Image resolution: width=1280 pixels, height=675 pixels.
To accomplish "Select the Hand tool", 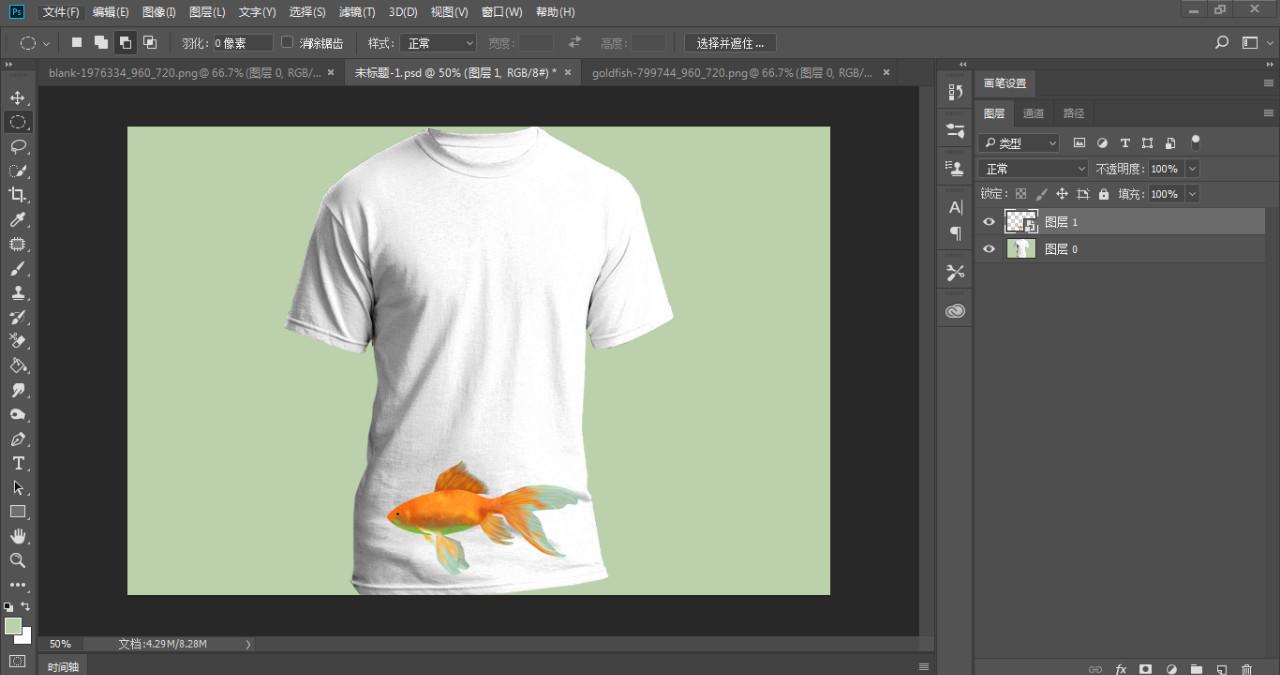I will 17,536.
